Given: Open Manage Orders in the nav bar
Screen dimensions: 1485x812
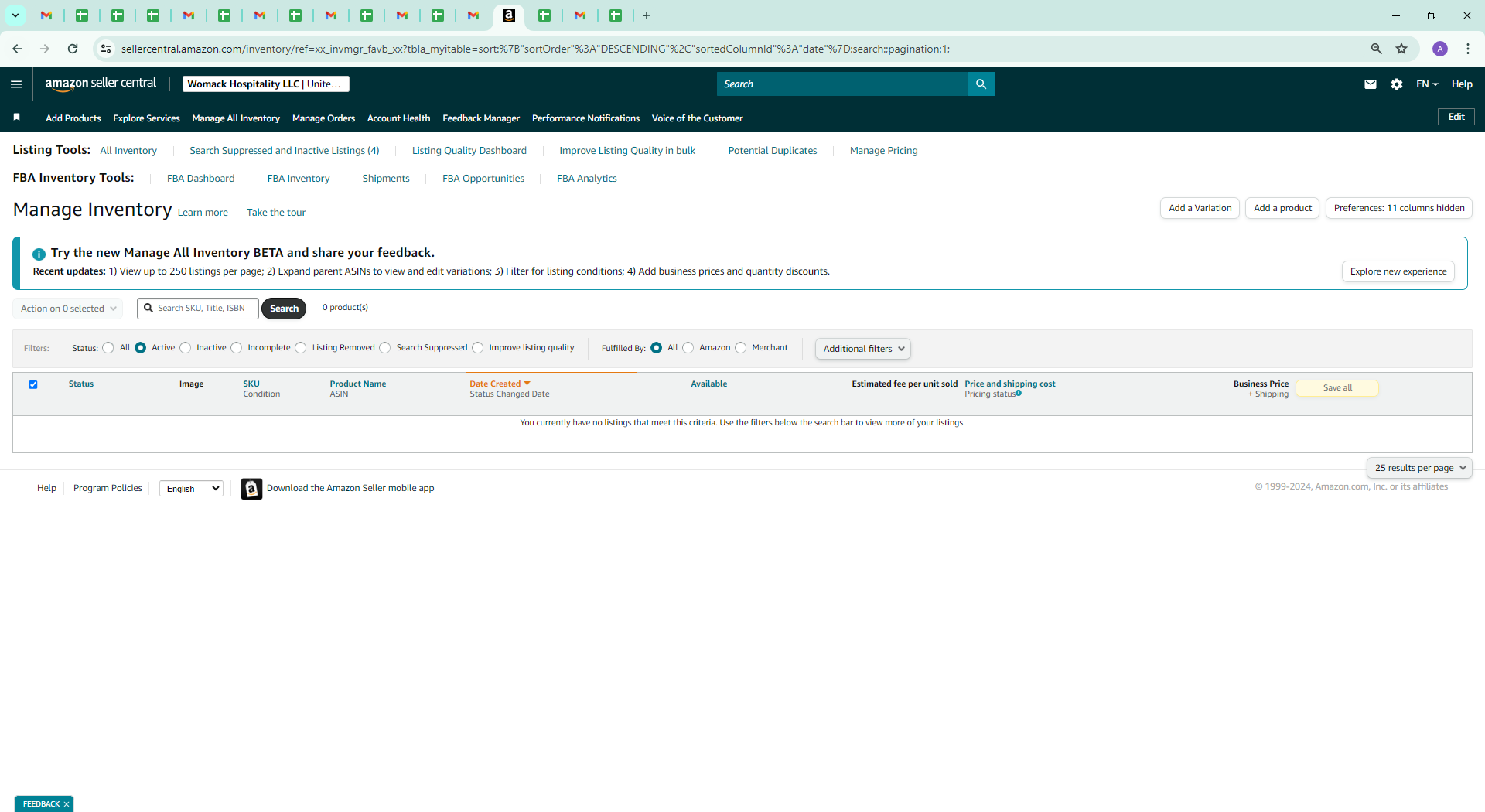Looking at the screenshot, I should click(x=323, y=118).
